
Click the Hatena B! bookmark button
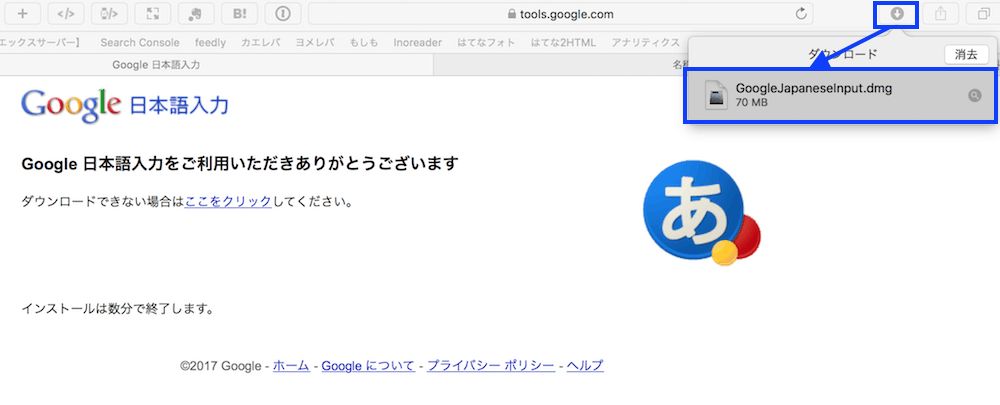pos(239,13)
